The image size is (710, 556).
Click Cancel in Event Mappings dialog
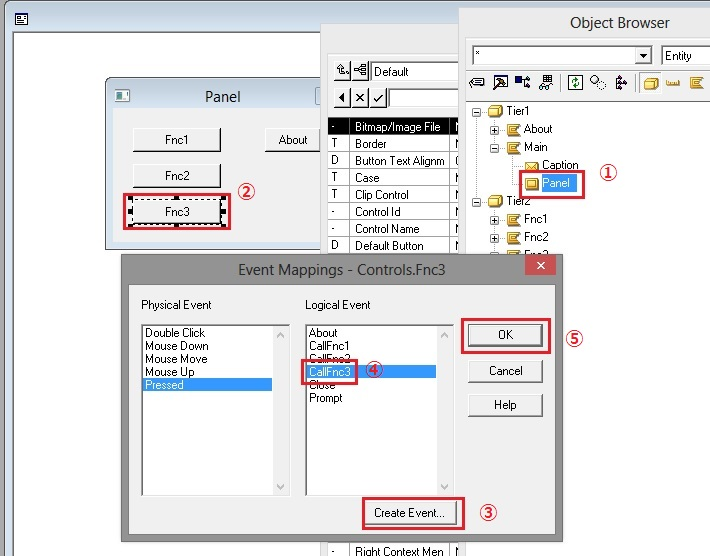pyautogui.click(x=505, y=371)
